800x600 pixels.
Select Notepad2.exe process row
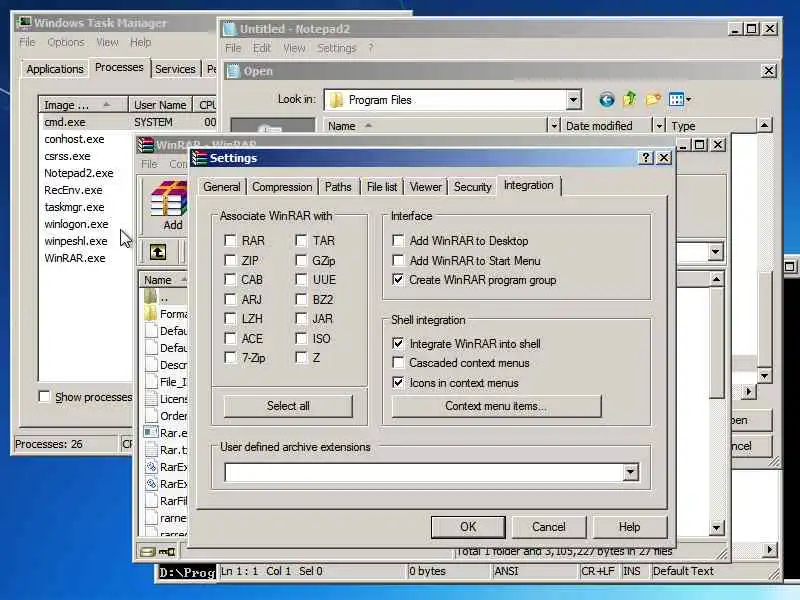(x=79, y=173)
